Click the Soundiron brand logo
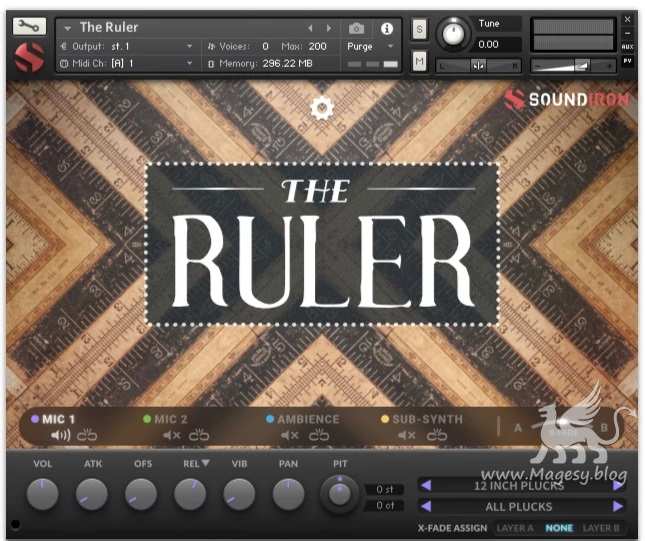Viewport: 645px width, 541px height. click(567, 99)
